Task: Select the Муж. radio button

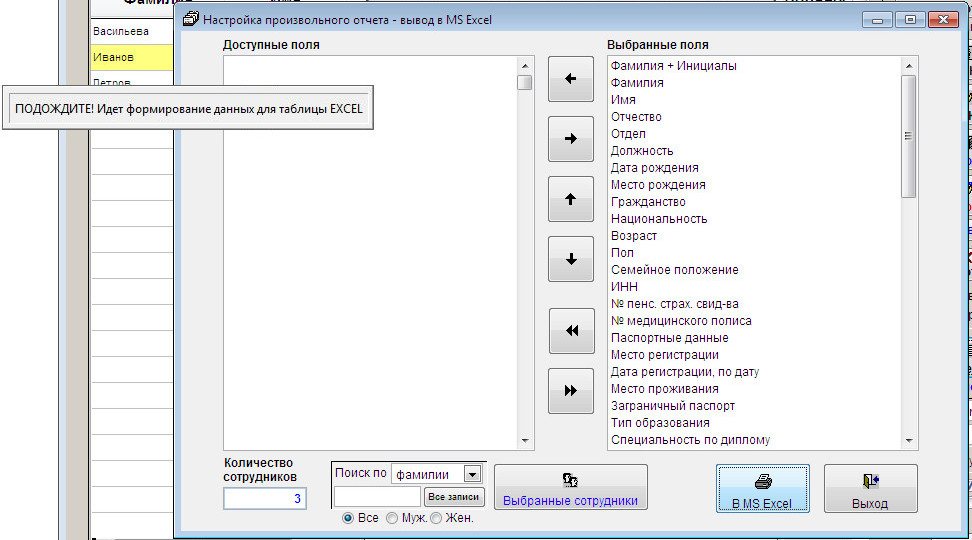Action: [392, 518]
